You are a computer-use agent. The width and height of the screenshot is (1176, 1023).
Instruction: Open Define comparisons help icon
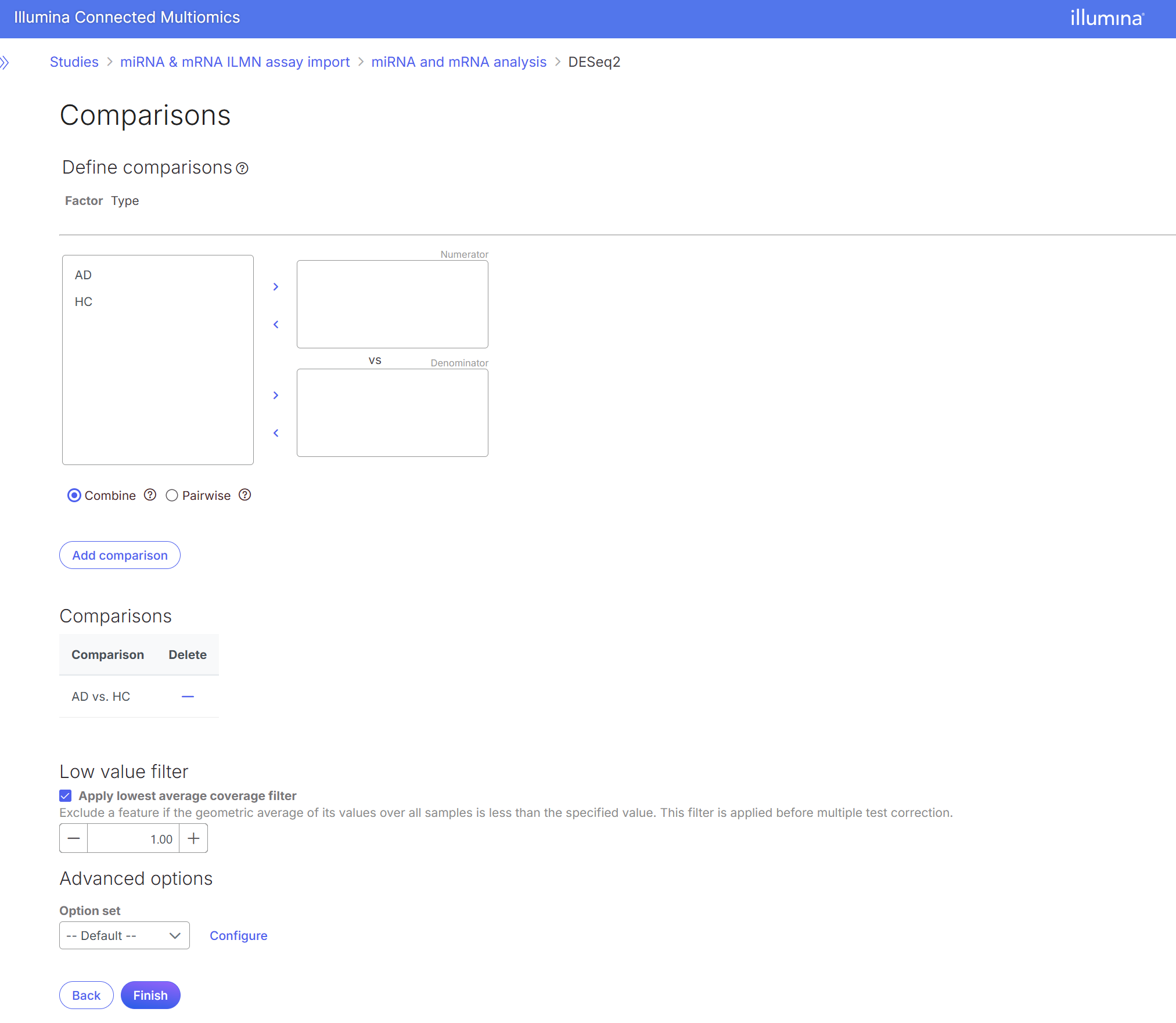click(x=242, y=168)
